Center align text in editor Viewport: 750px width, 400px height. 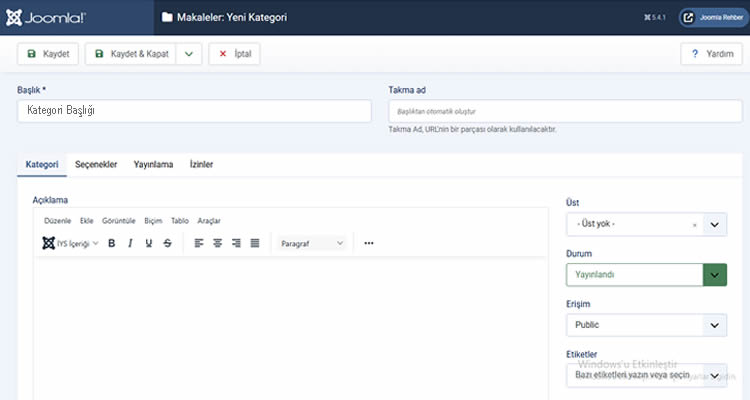(217, 243)
